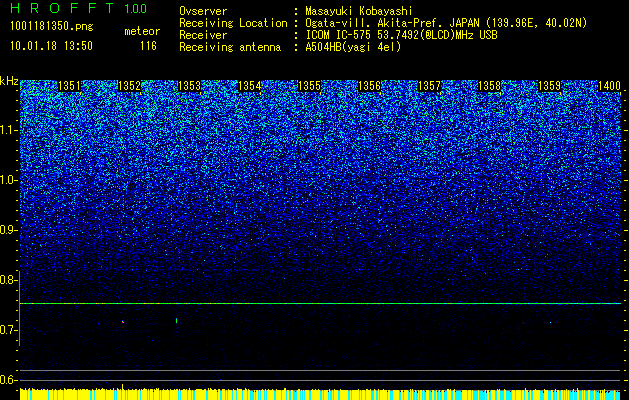Click the yellow and cyan signal level bar
629x400 pixels.
(320, 394)
